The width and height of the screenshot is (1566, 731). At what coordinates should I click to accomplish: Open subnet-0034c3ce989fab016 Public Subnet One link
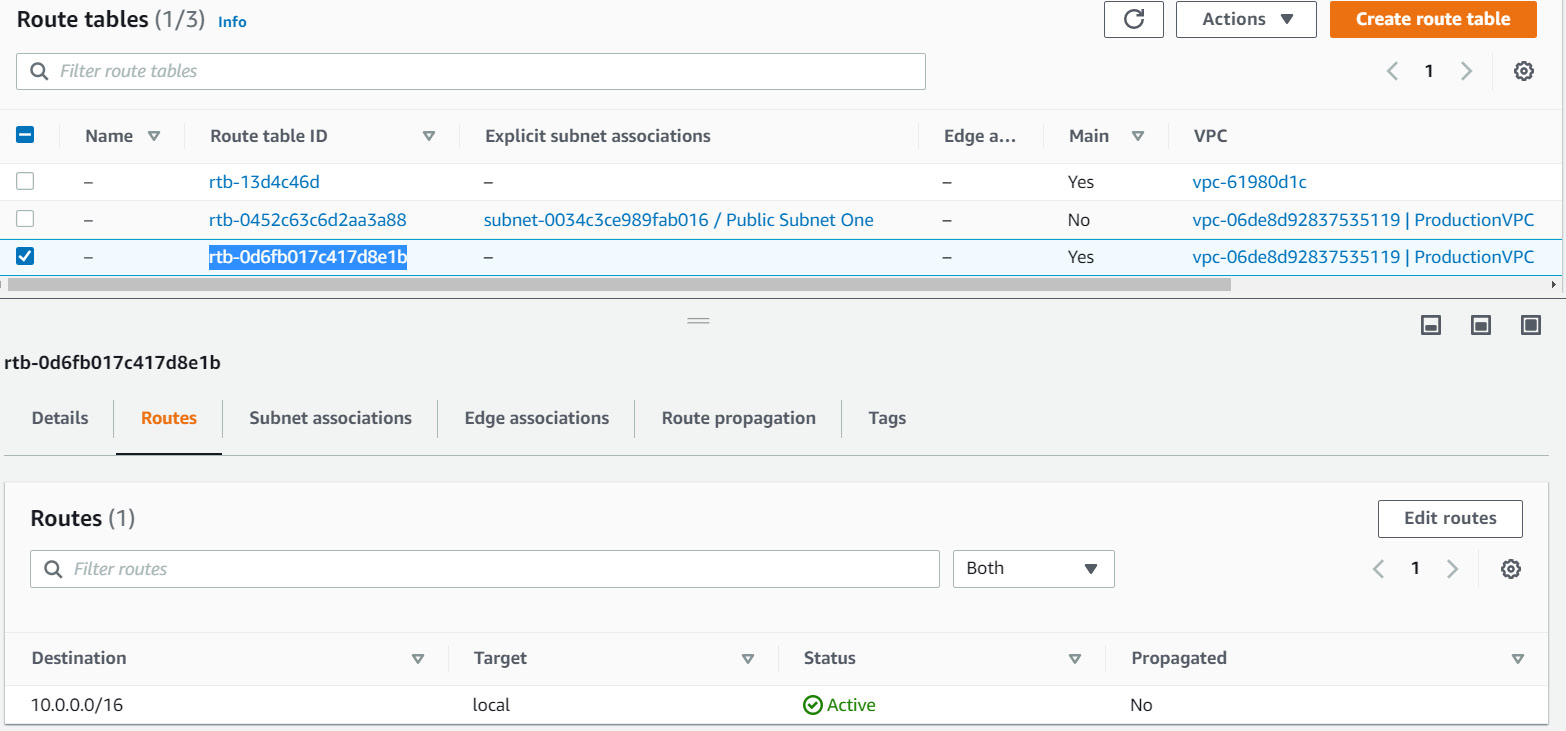679,220
